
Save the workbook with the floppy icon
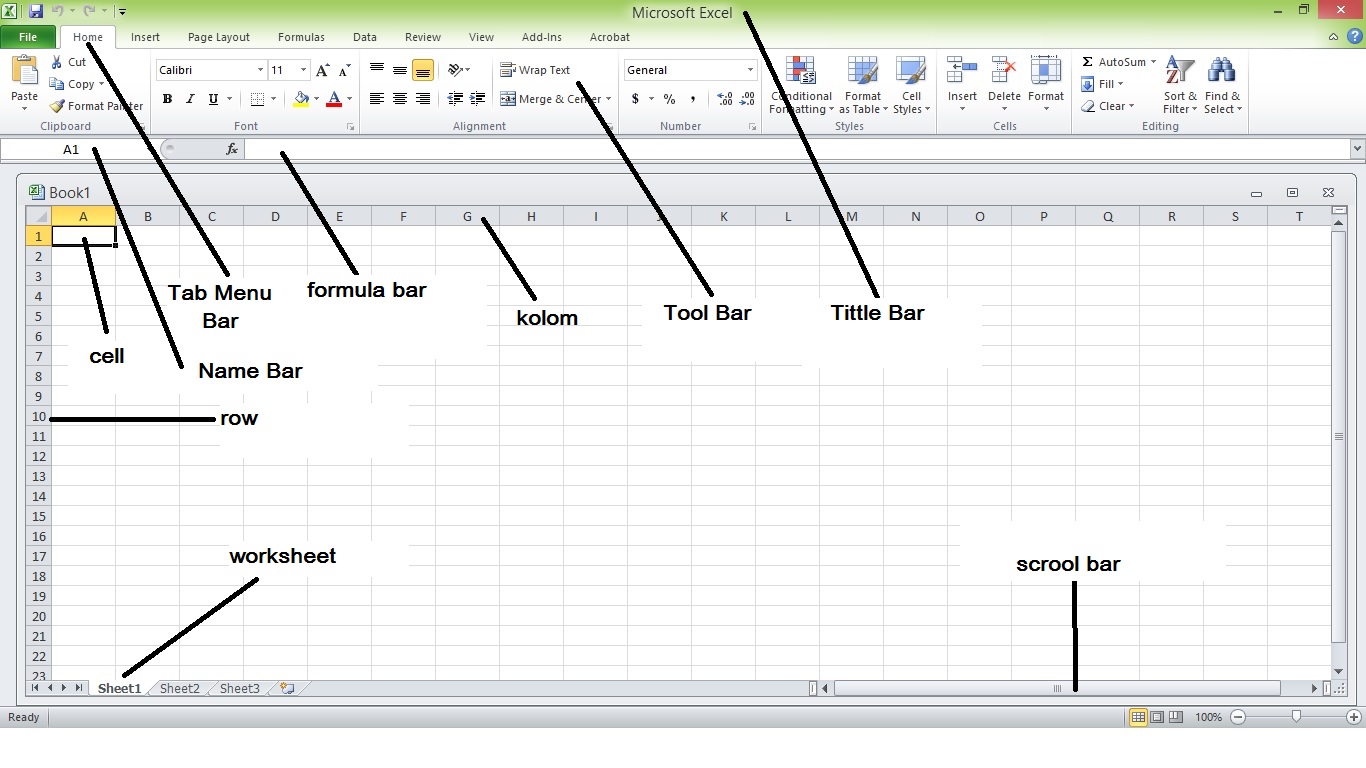pyautogui.click(x=36, y=11)
